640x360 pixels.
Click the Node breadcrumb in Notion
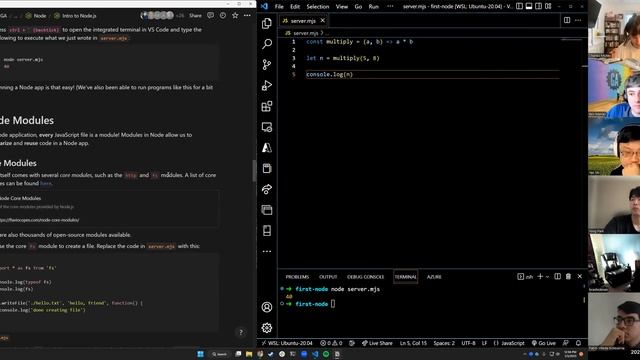pyautogui.click(x=36, y=16)
